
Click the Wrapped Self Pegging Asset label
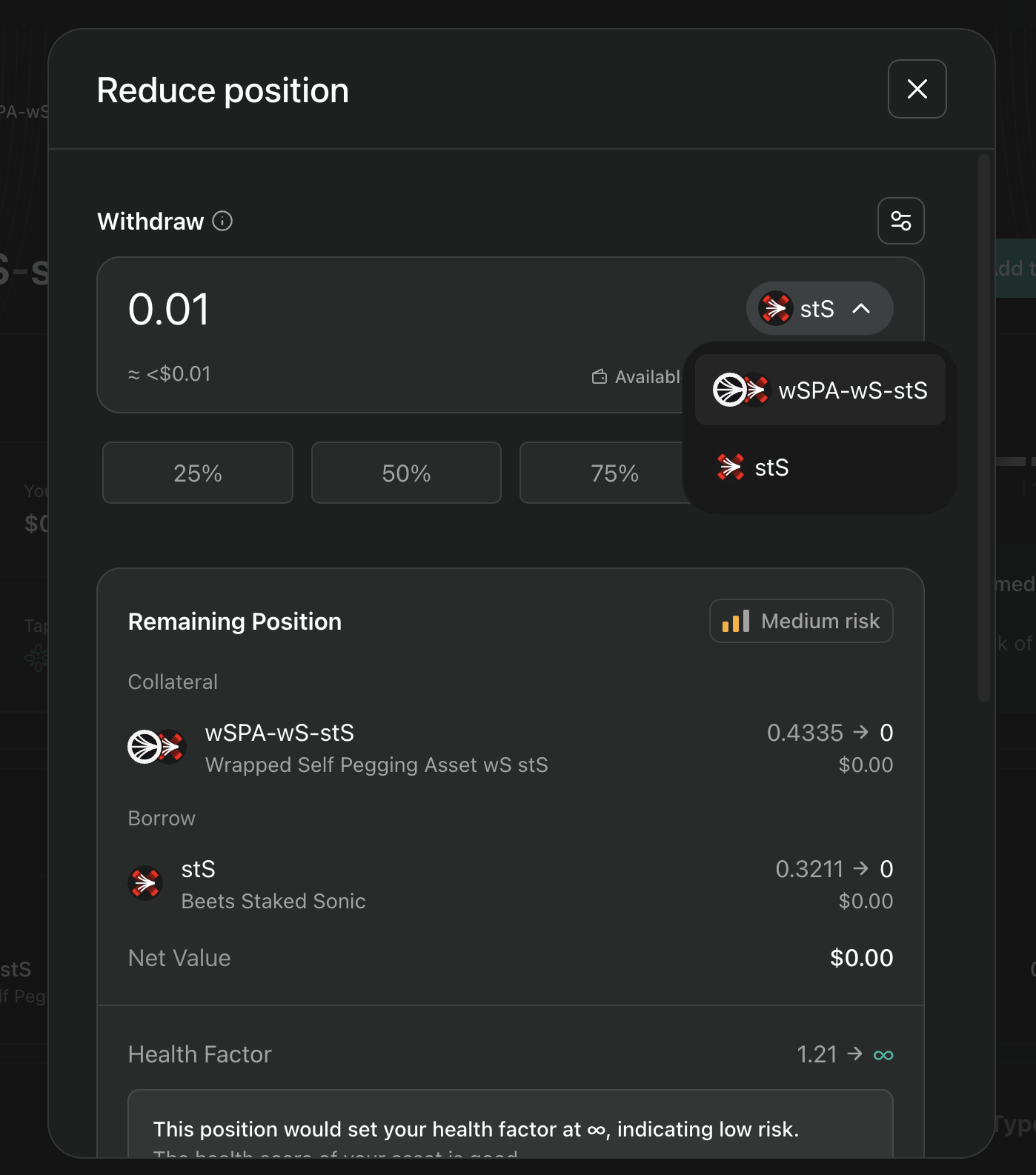(376, 765)
